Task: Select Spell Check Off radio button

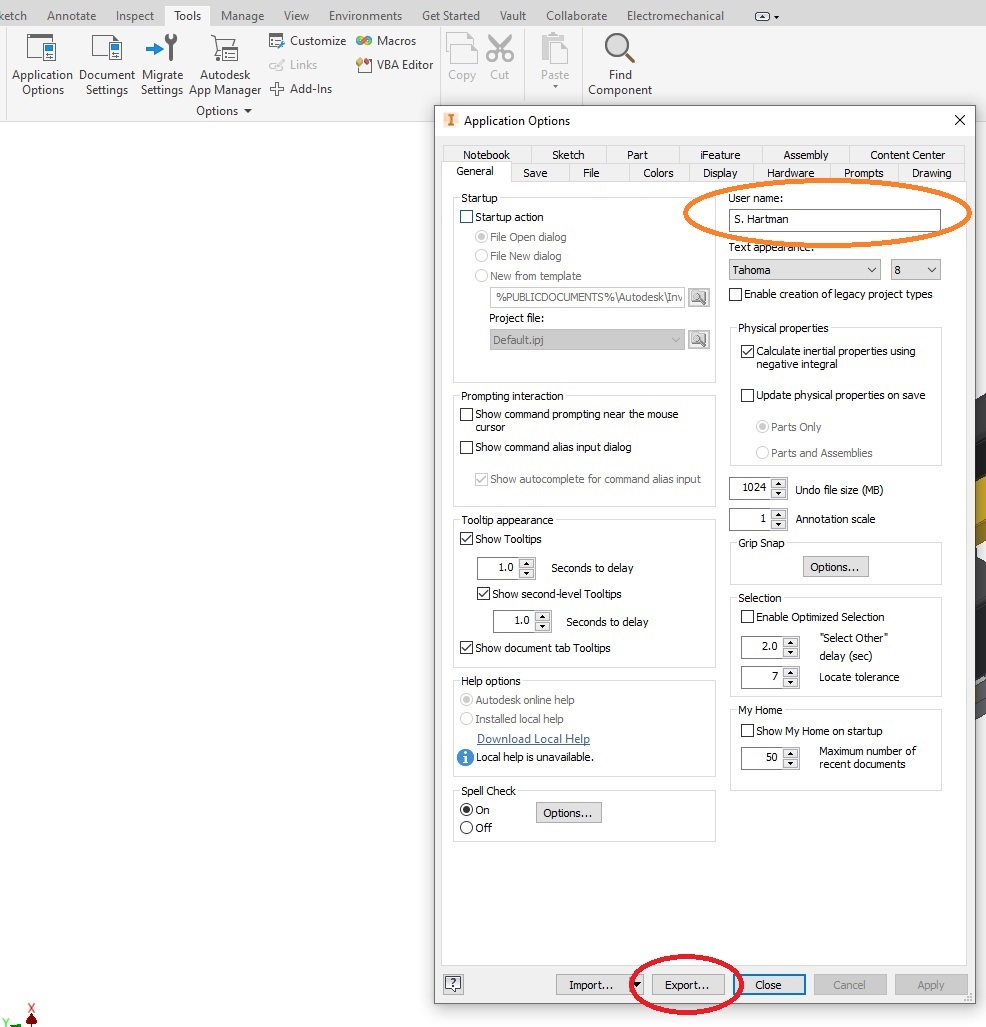Action: pos(466,828)
